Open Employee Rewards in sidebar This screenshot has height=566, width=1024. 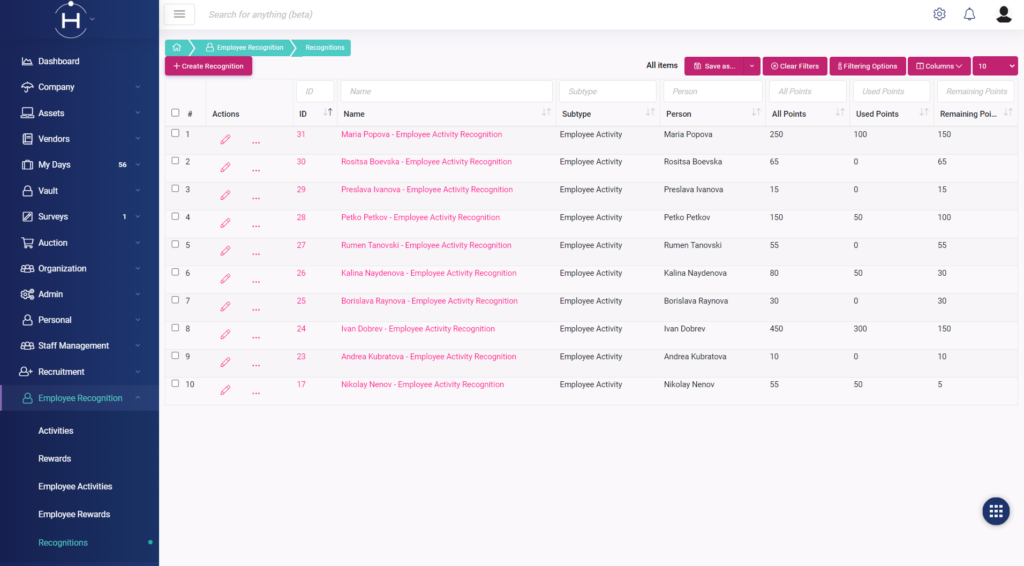tap(74, 514)
